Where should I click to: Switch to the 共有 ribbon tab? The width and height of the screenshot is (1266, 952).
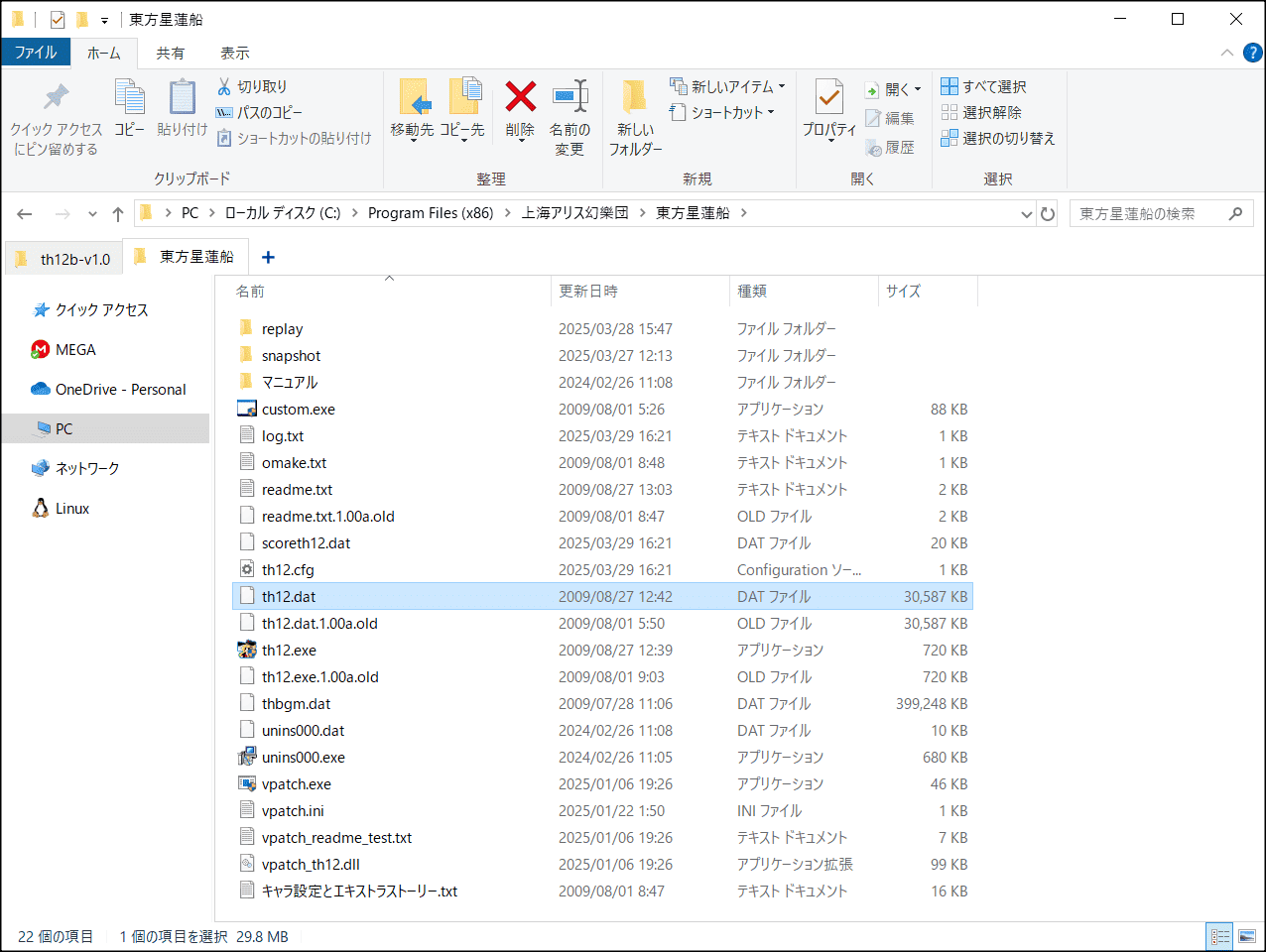click(x=171, y=53)
